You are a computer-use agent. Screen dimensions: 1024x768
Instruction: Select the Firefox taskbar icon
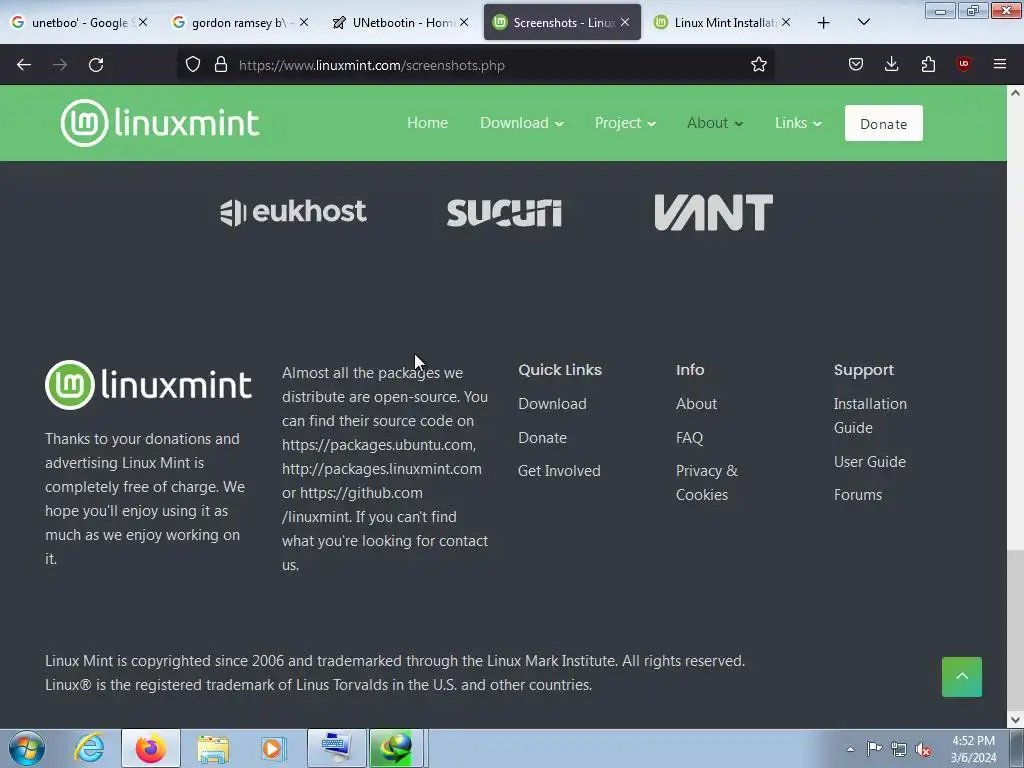pyautogui.click(x=151, y=748)
